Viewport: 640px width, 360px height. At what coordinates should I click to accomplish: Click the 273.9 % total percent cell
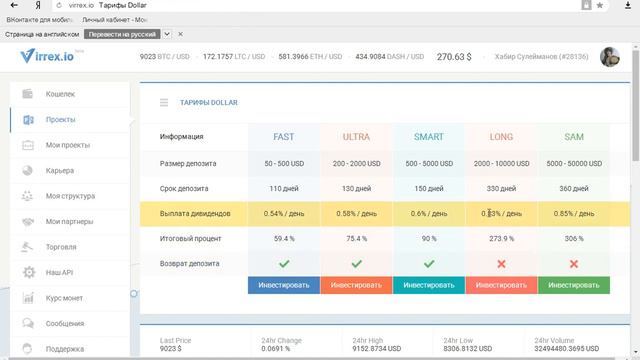pos(501,238)
